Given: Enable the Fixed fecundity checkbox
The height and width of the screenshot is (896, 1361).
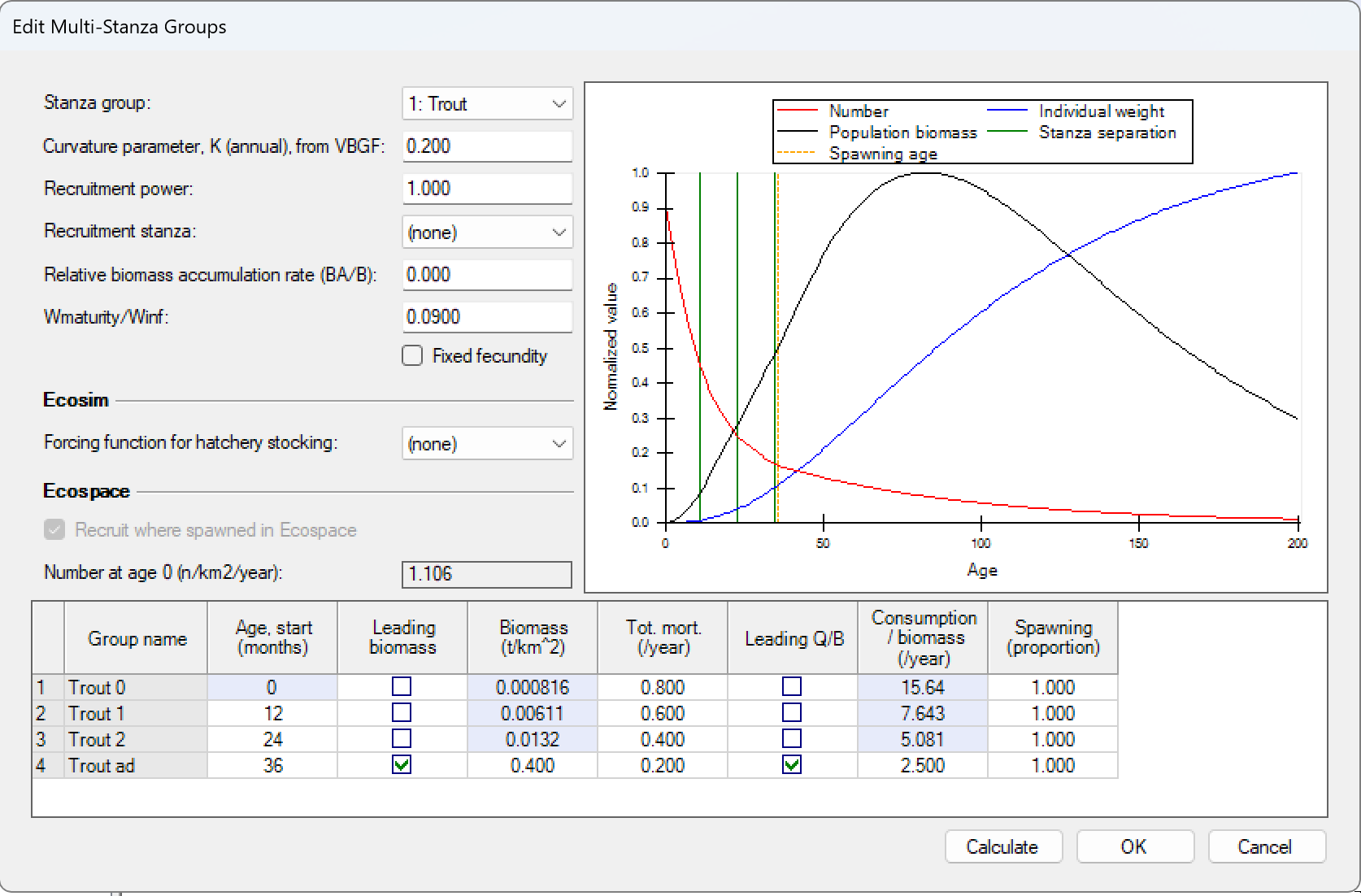Looking at the screenshot, I should click(x=412, y=356).
